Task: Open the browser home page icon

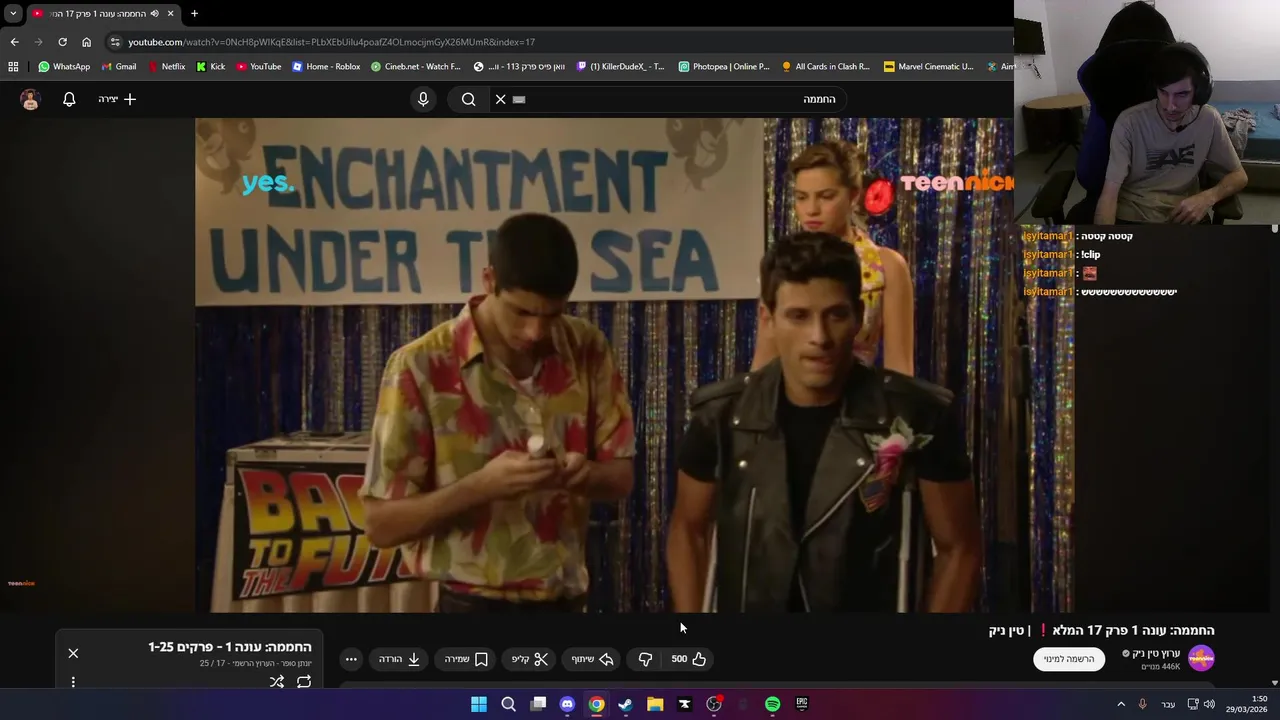Action: point(86,42)
